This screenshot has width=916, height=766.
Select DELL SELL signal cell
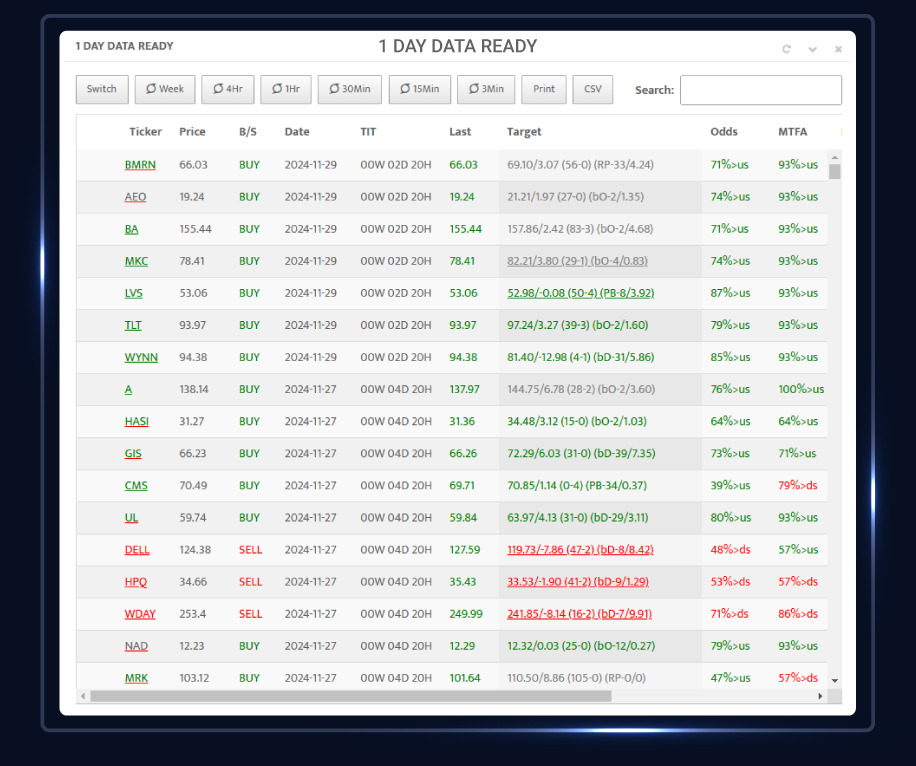[x=250, y=550]
